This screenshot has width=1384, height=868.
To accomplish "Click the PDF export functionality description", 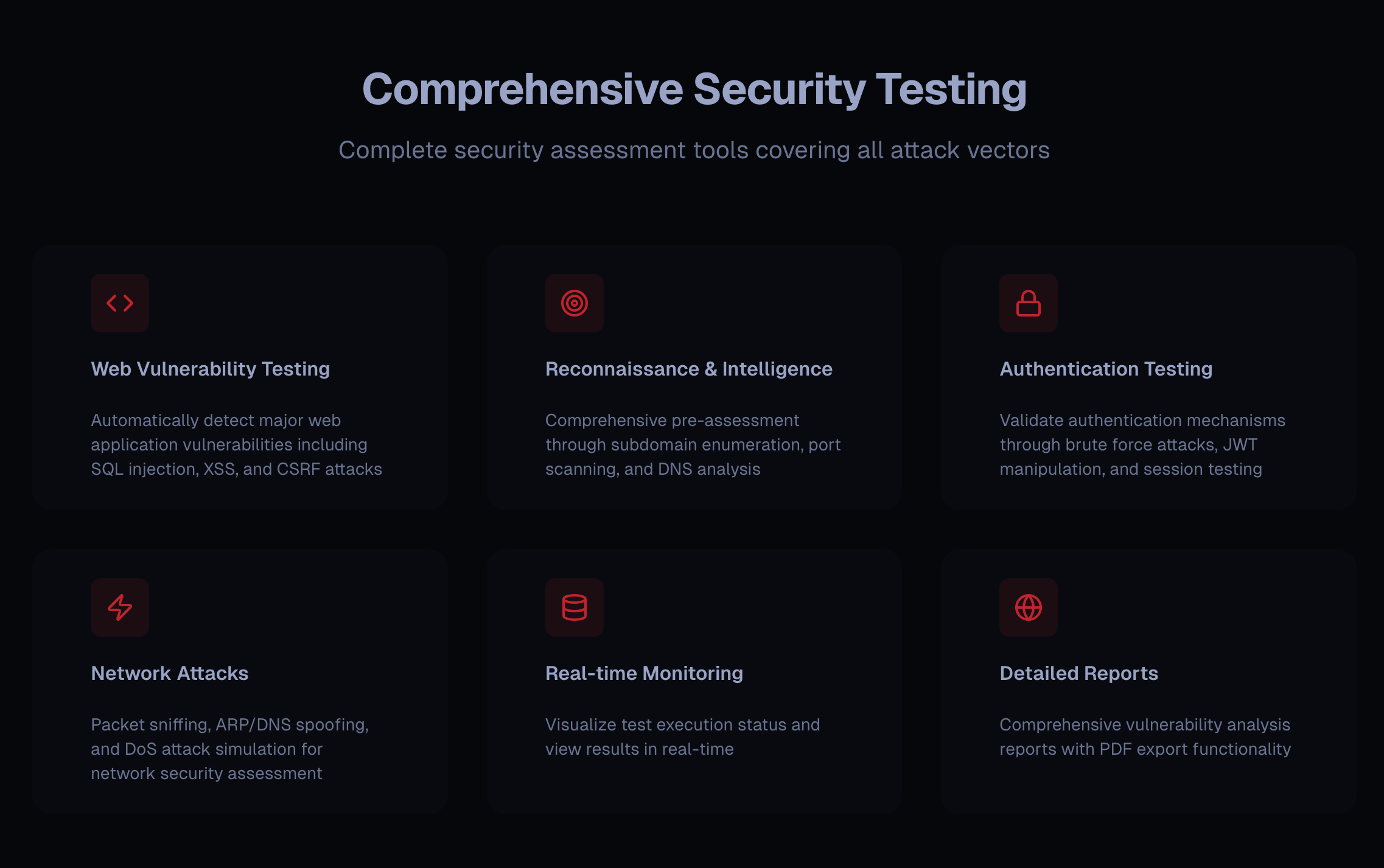I will 1145,737.
